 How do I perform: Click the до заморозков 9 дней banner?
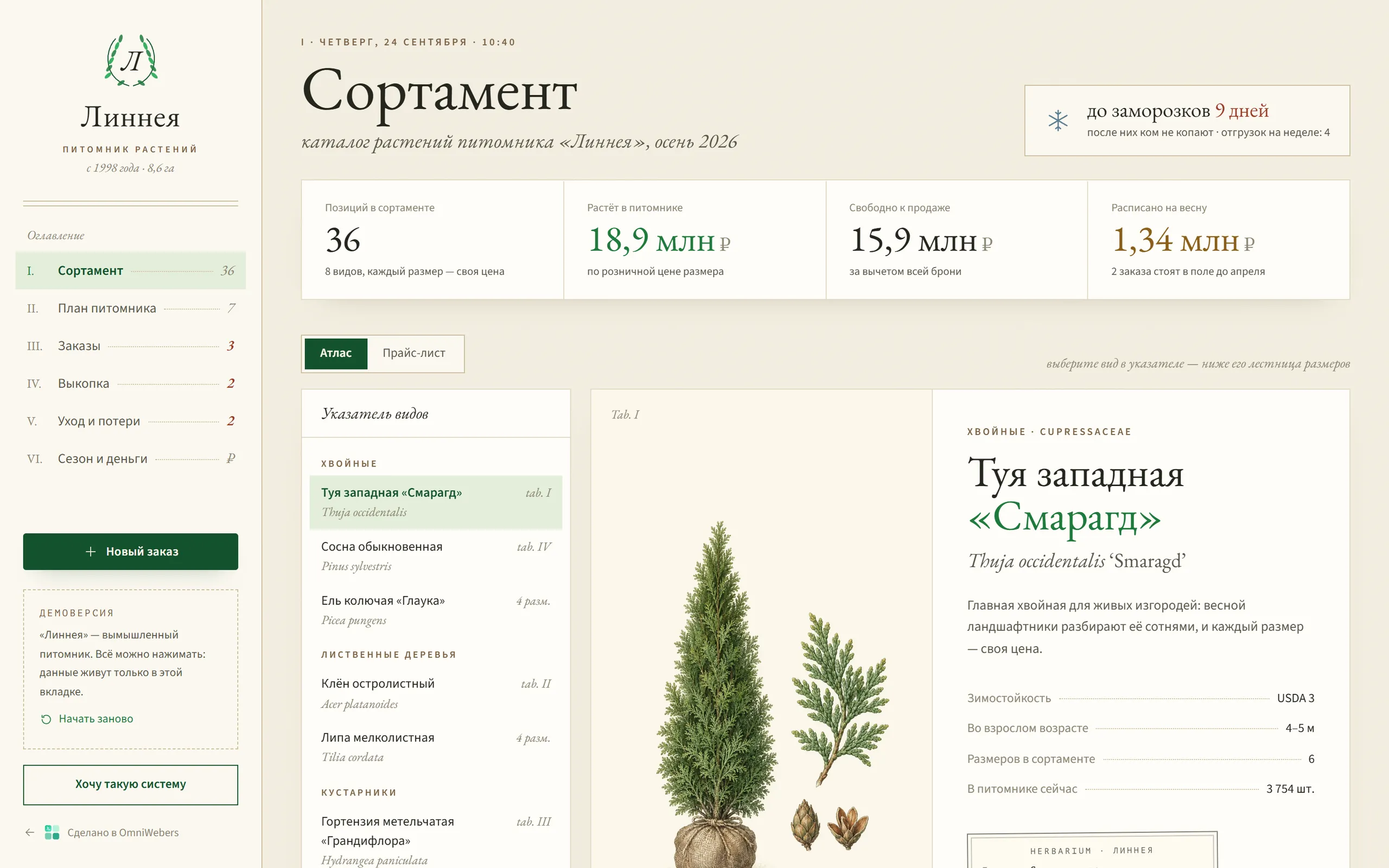(1187, 120)
